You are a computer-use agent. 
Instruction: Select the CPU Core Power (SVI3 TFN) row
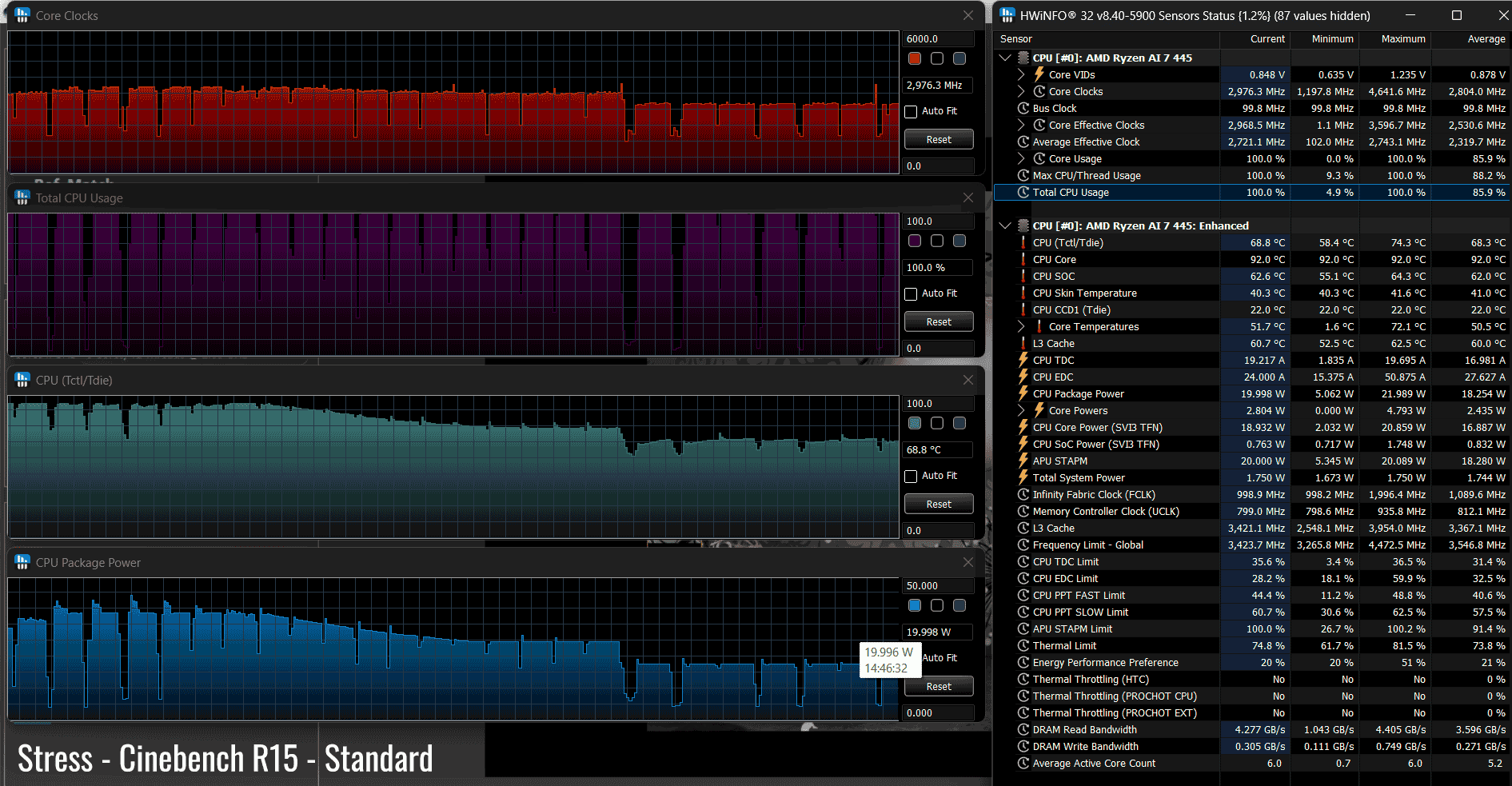point(1252,427)
